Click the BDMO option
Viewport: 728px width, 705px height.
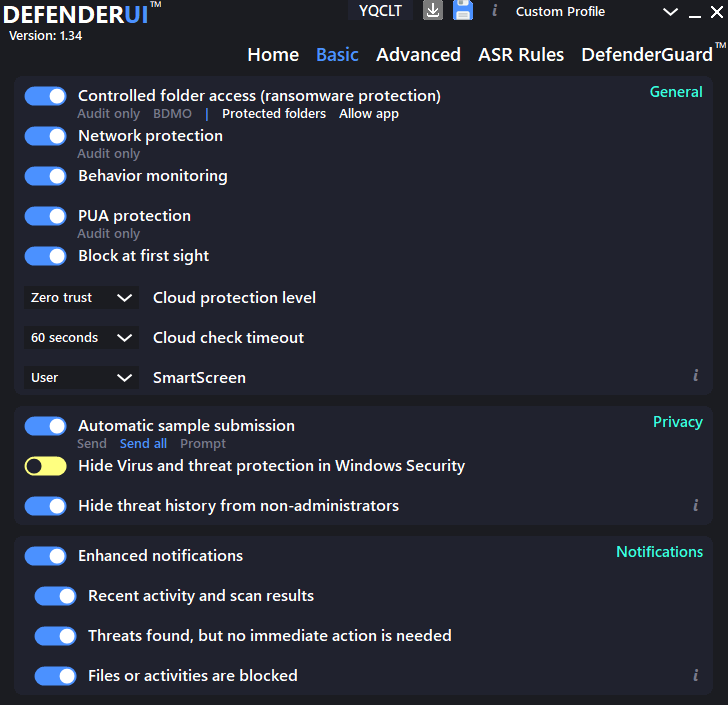tap(172, 114)
